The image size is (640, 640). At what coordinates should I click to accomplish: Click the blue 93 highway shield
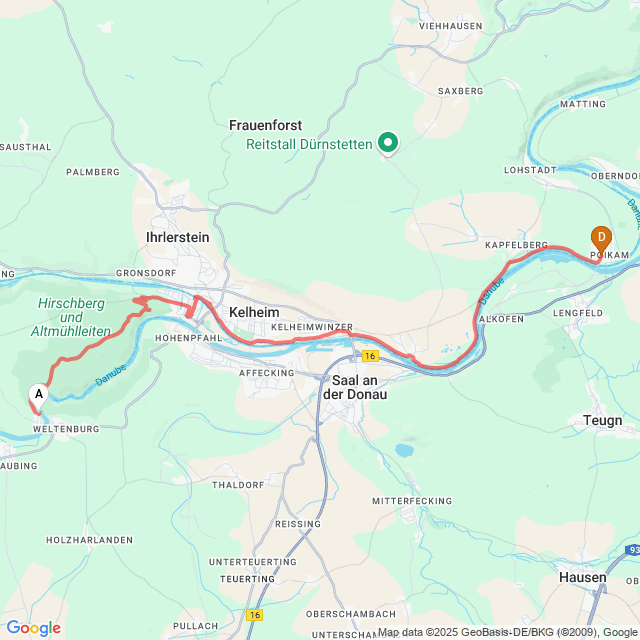click(633, 550)
